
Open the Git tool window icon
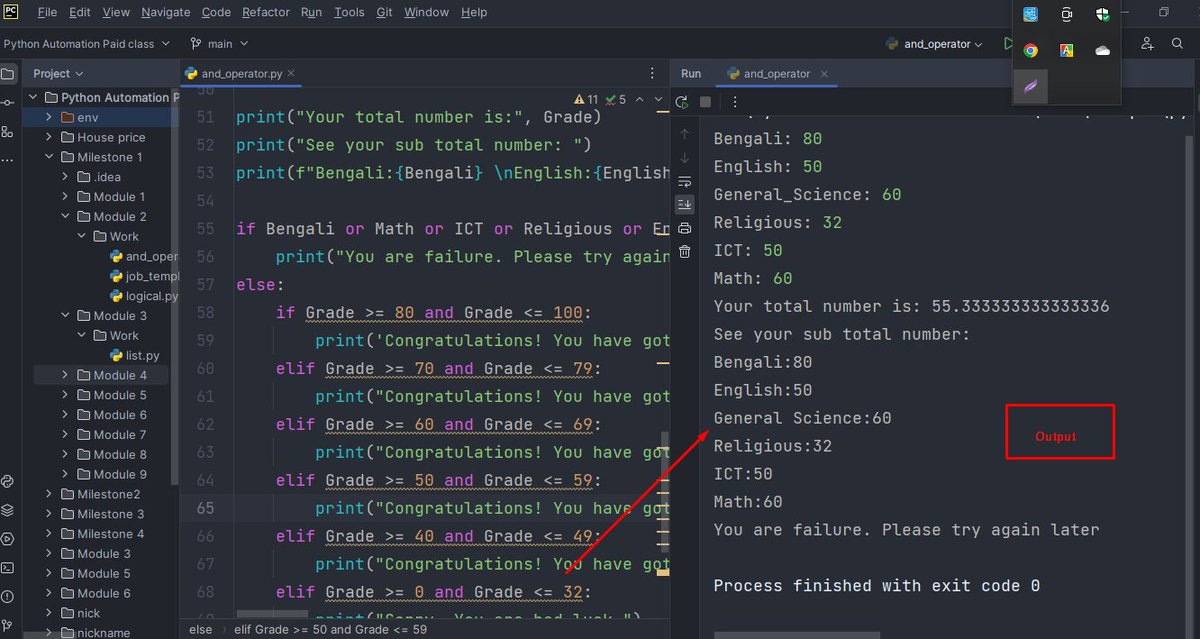click(x=8, y=626)
